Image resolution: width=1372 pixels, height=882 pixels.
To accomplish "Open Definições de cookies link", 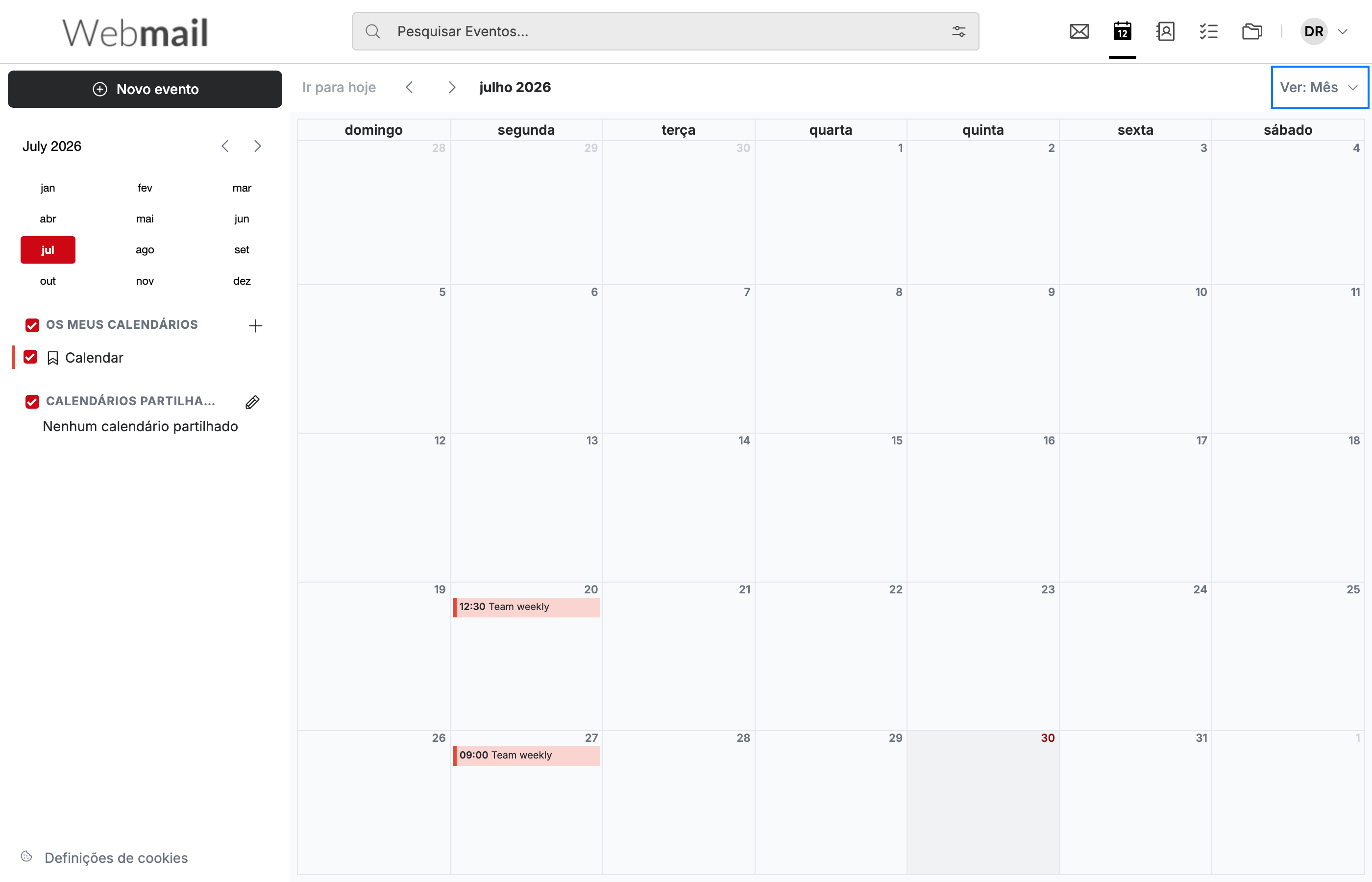I will click(116, 857).
